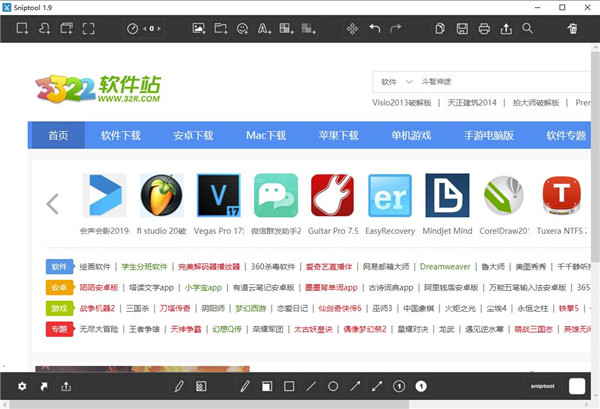Image resolution: width=600 pixels, height=409 pixels.
Task: Choose the double-headed arrow tool
Action: coord(376,386)
